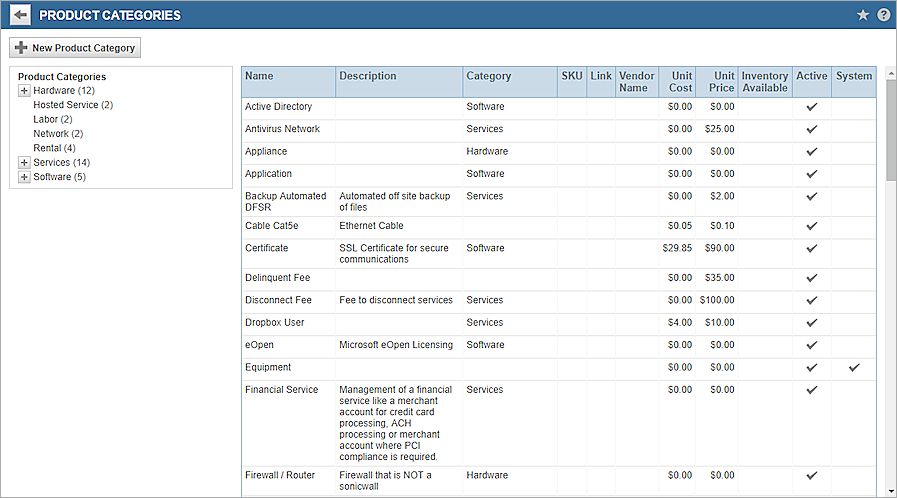Select Labor category in the tree
Screen dimensions: 897x498
(52, 119)
